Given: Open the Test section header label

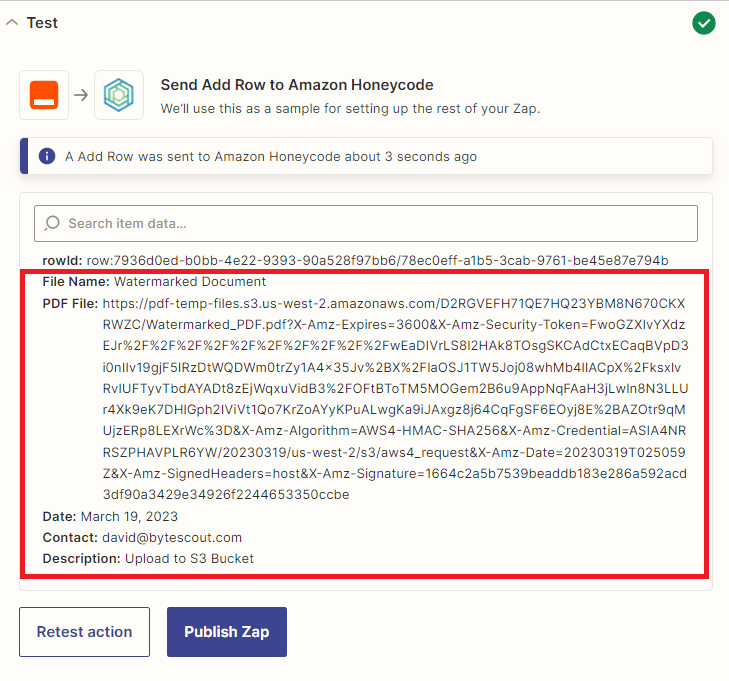Looking at the screenshot, I should pyautogui.click(x=42, y=23).
